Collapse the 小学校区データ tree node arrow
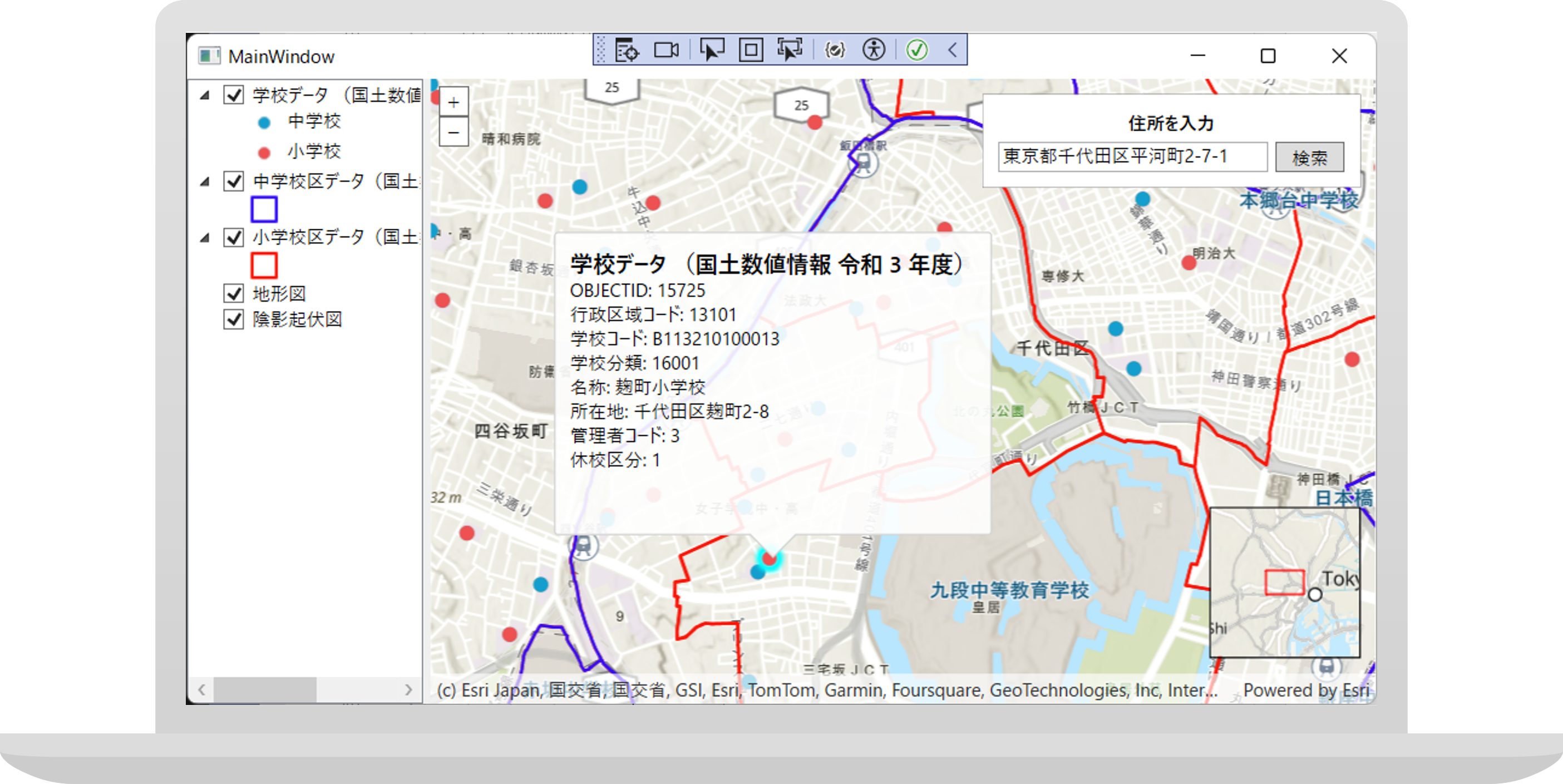The image size is (1563, 784). point(205,238)
